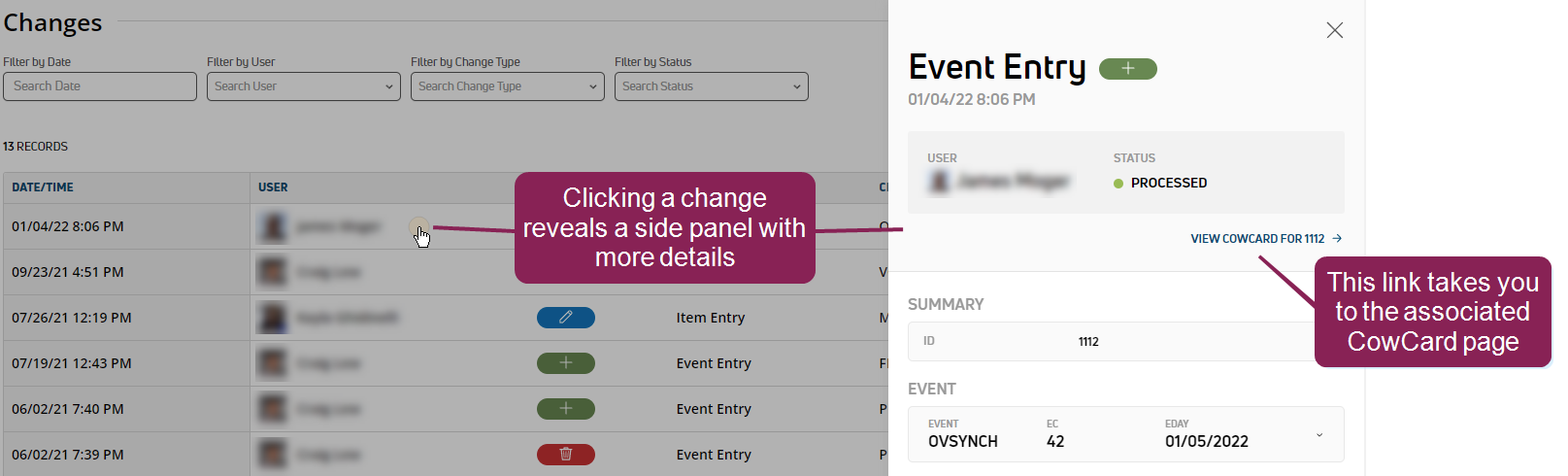1568x476 pixels.
Task: Click the Item Entry change type cell
Action: click(711, 318)
